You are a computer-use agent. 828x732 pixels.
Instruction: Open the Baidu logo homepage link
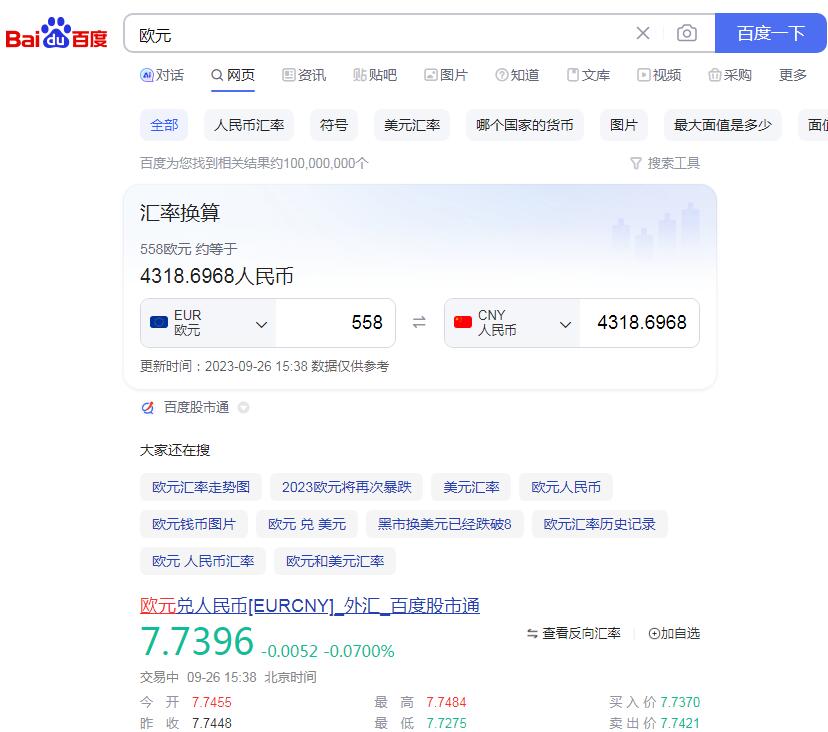click(57, 33)
